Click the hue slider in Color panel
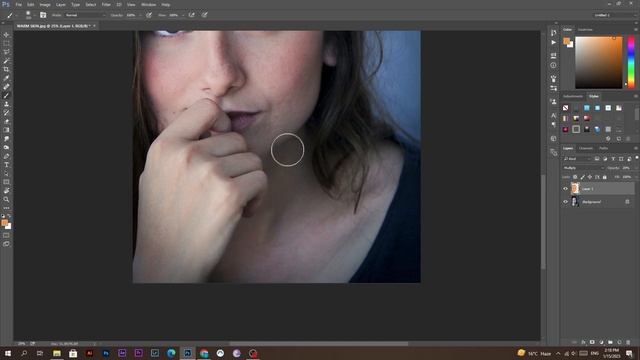 click(631, 62)
